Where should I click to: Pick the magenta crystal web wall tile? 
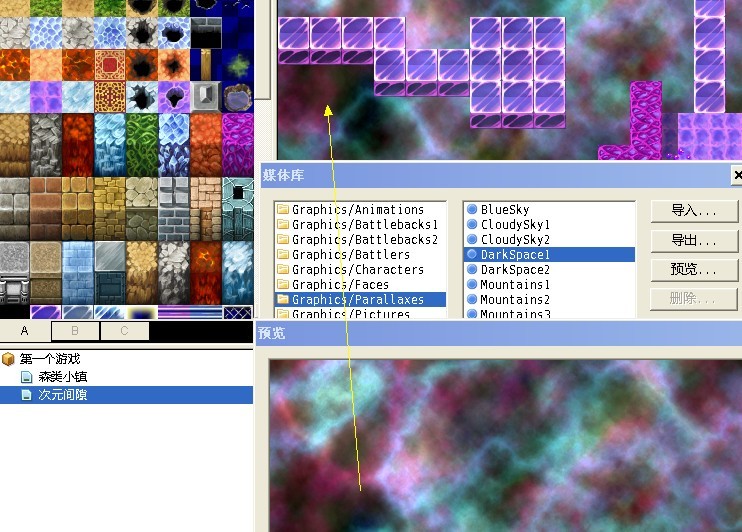click(x=238, y=145)
